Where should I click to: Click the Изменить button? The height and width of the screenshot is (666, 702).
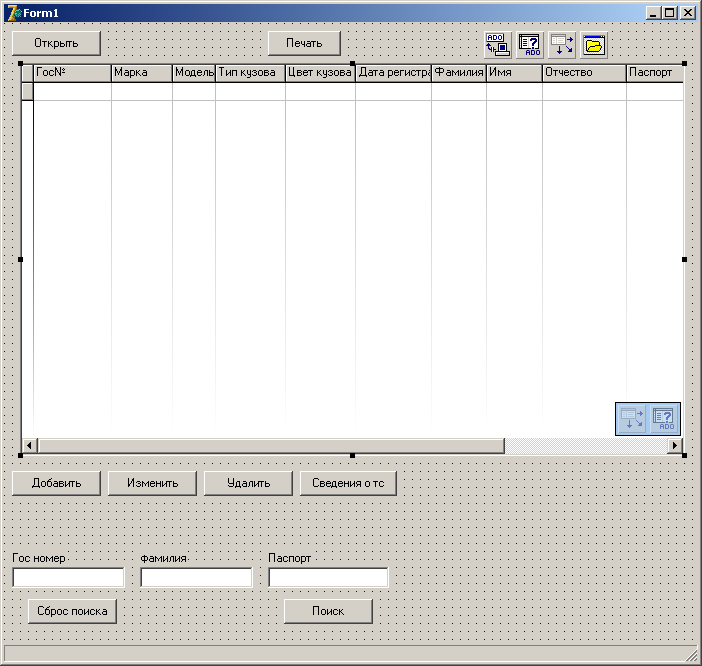152,483
